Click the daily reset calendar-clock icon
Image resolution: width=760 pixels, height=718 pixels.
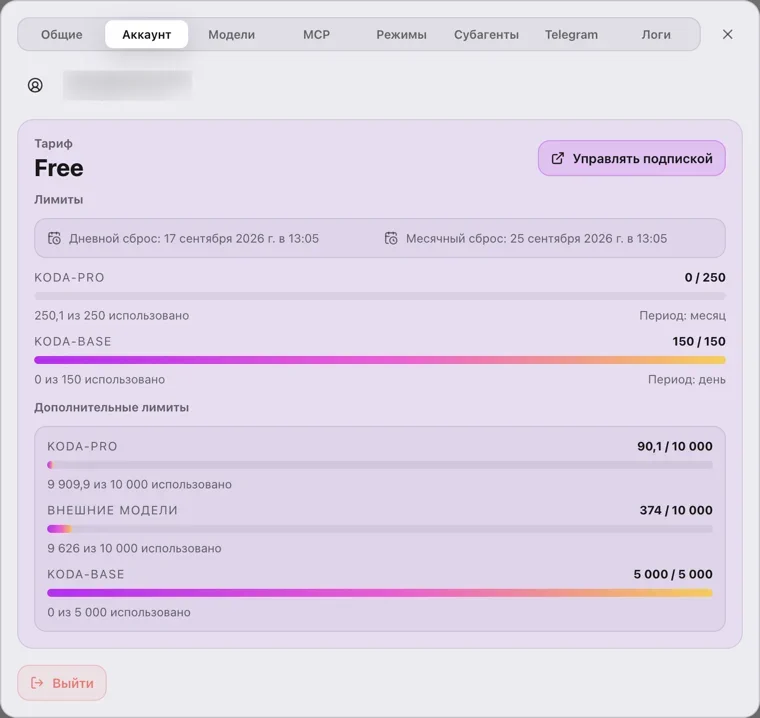coord(54,239)
